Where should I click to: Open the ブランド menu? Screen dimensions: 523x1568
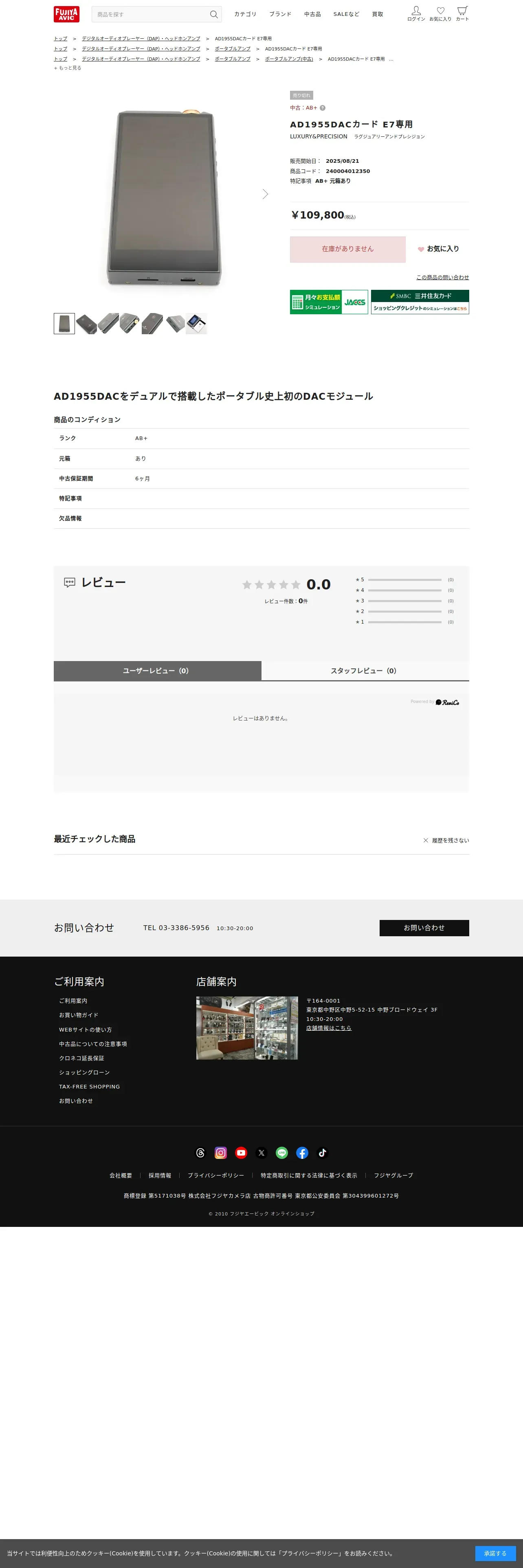point(280,14)
